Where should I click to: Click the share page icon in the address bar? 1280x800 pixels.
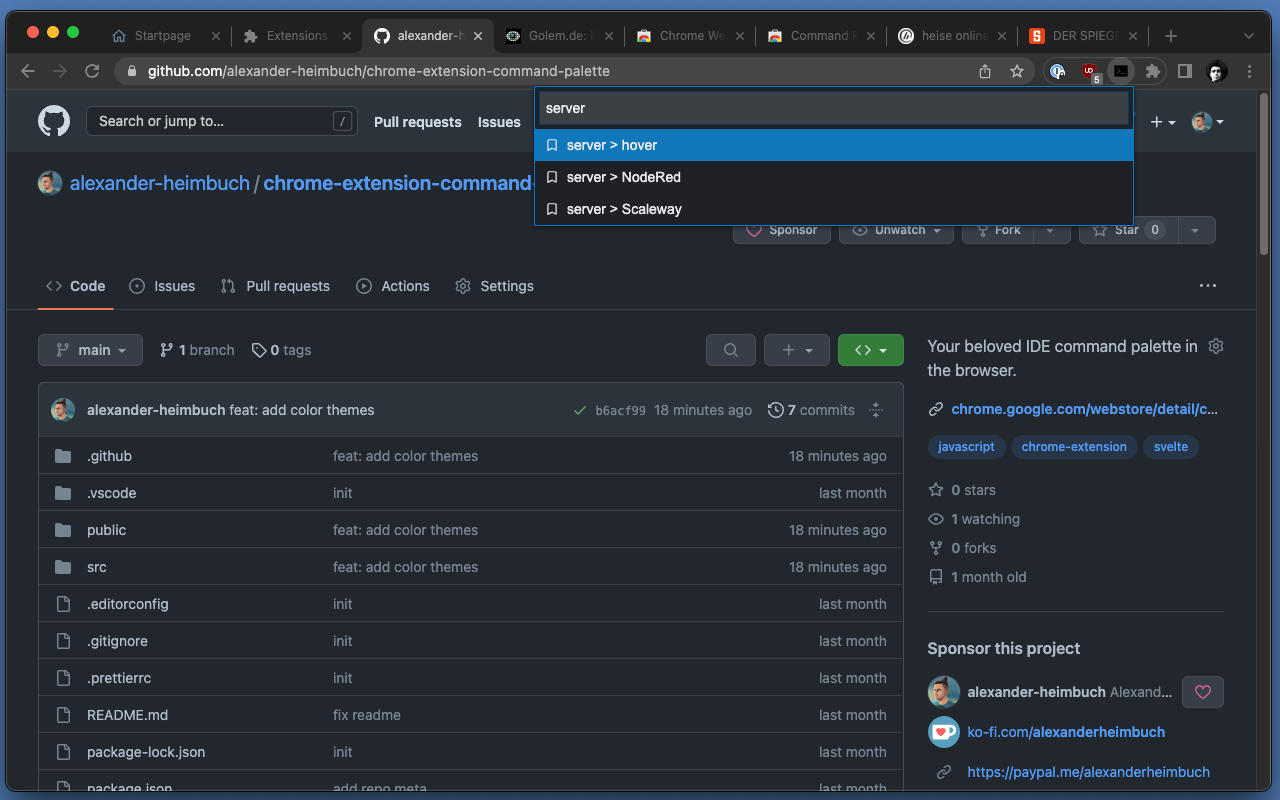click(985, 71)
